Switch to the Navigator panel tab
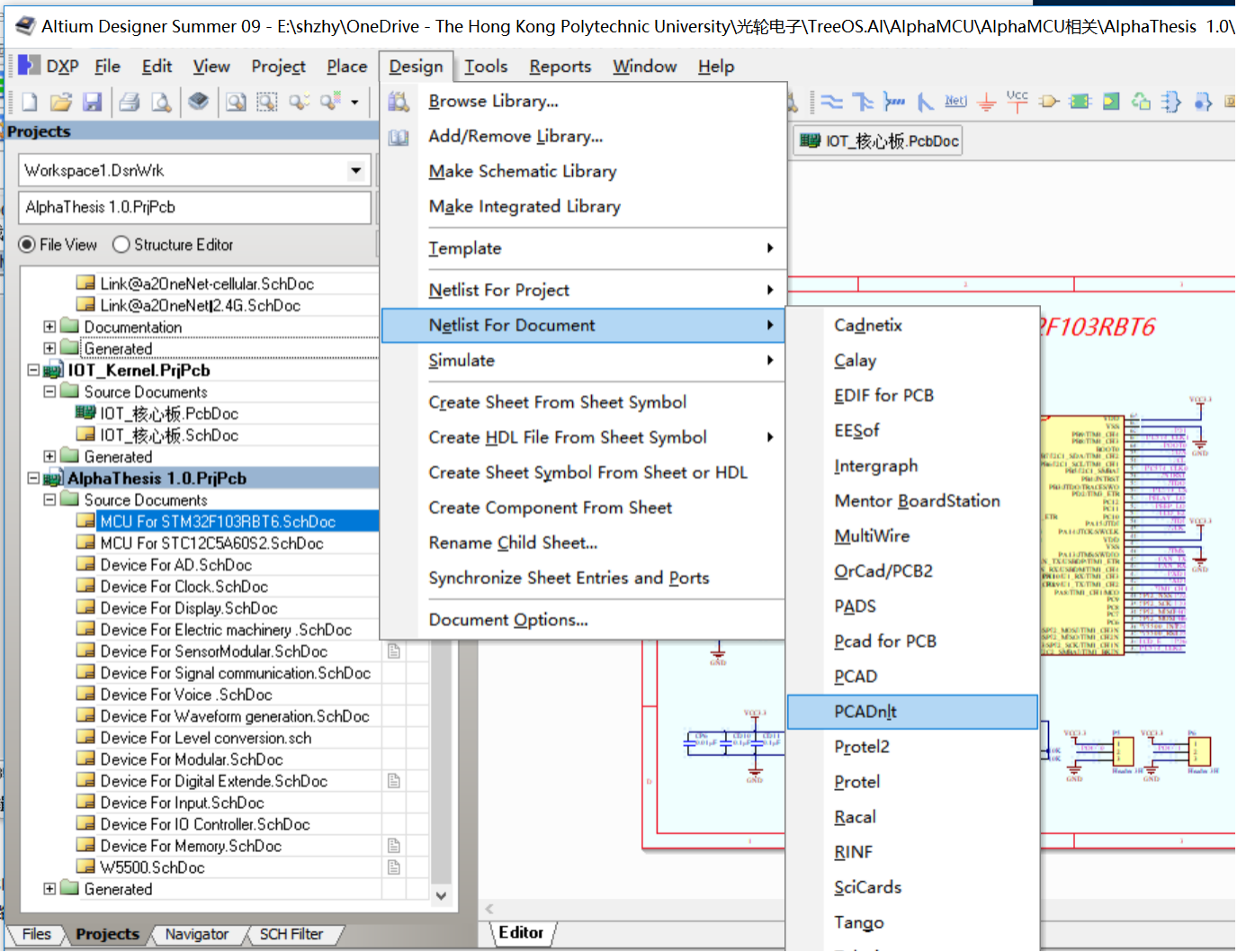 pyautogui.click(x=197, y=934)
